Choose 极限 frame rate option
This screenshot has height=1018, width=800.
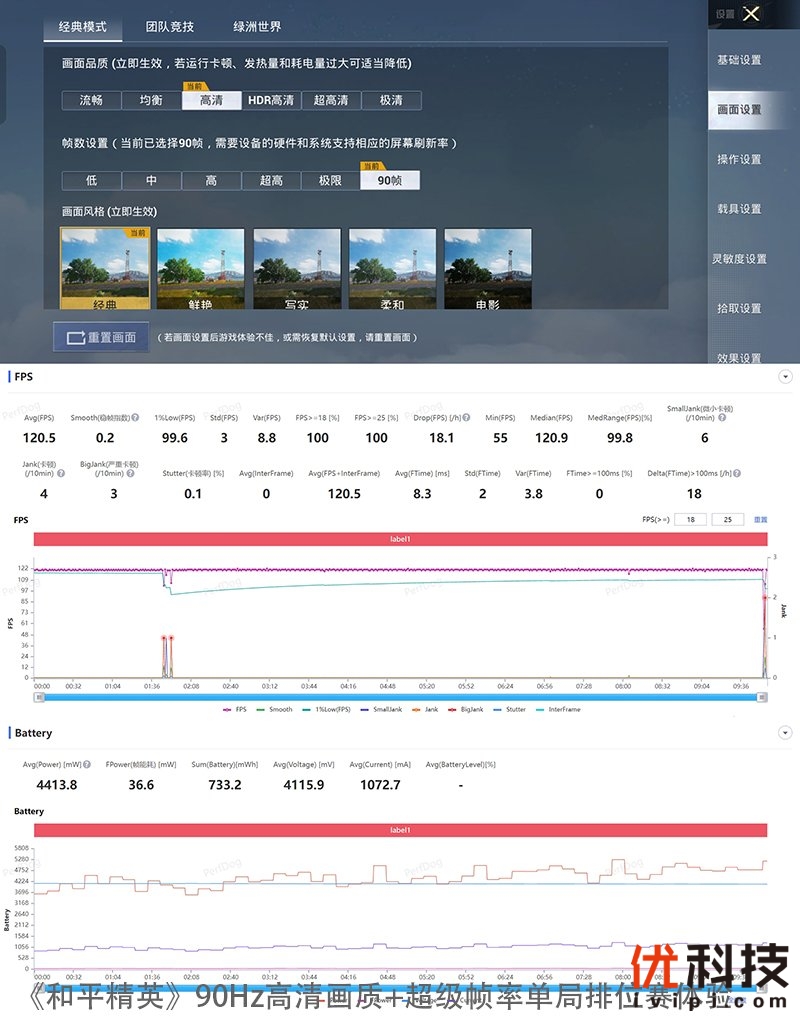click(331, 181)
